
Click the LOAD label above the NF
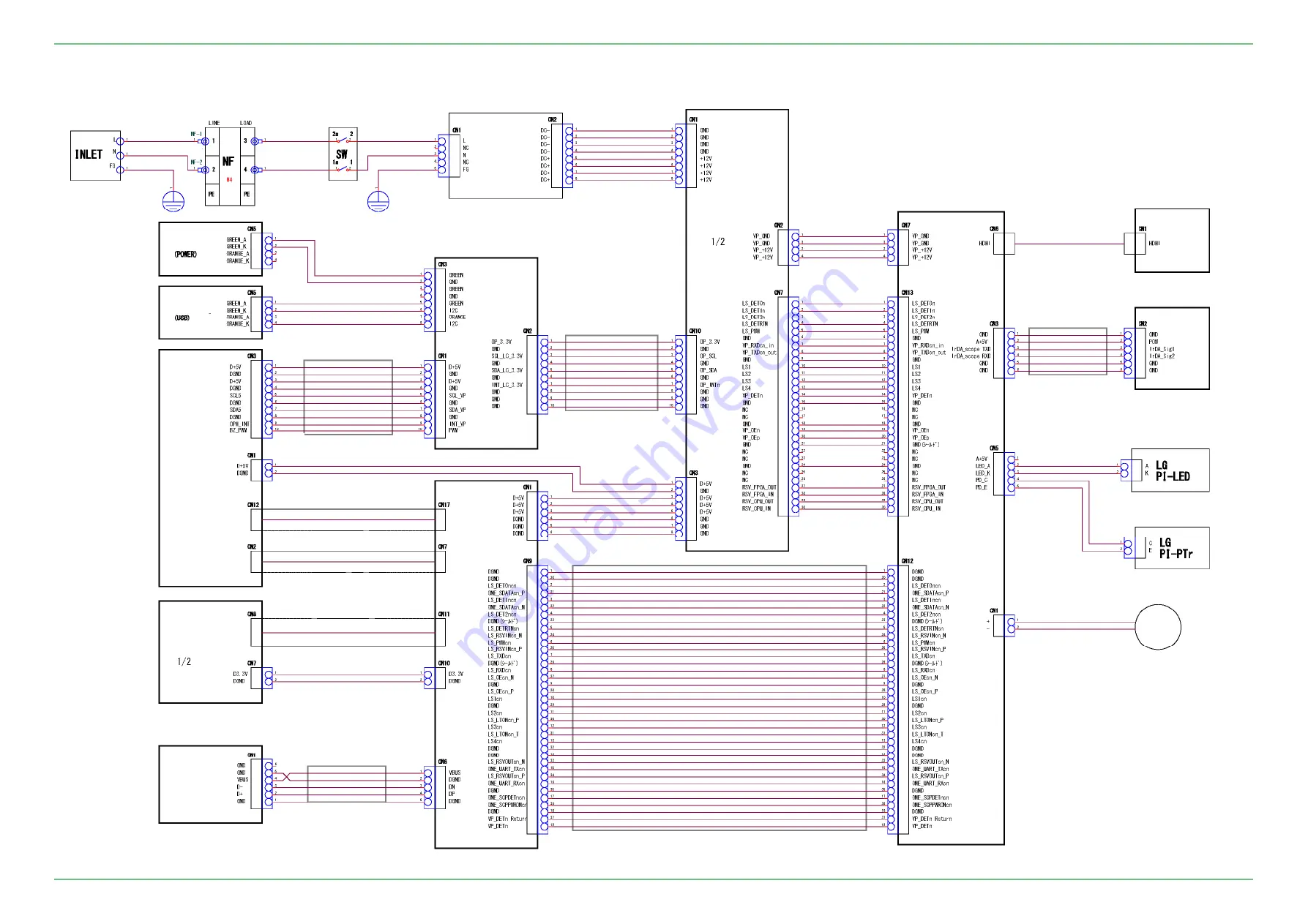(246, 123)
